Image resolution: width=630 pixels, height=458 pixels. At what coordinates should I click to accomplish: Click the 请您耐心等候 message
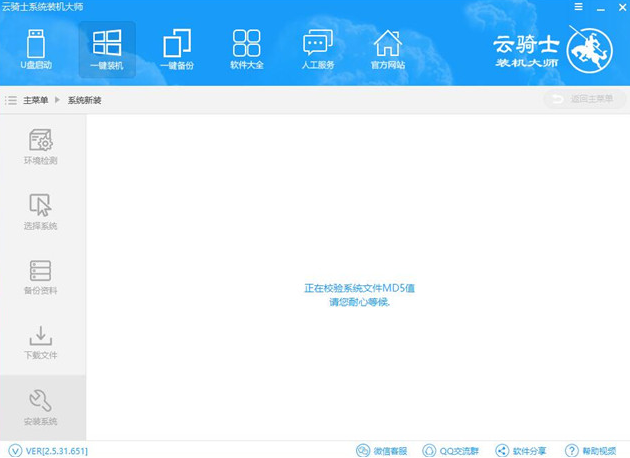click(359, 302)
